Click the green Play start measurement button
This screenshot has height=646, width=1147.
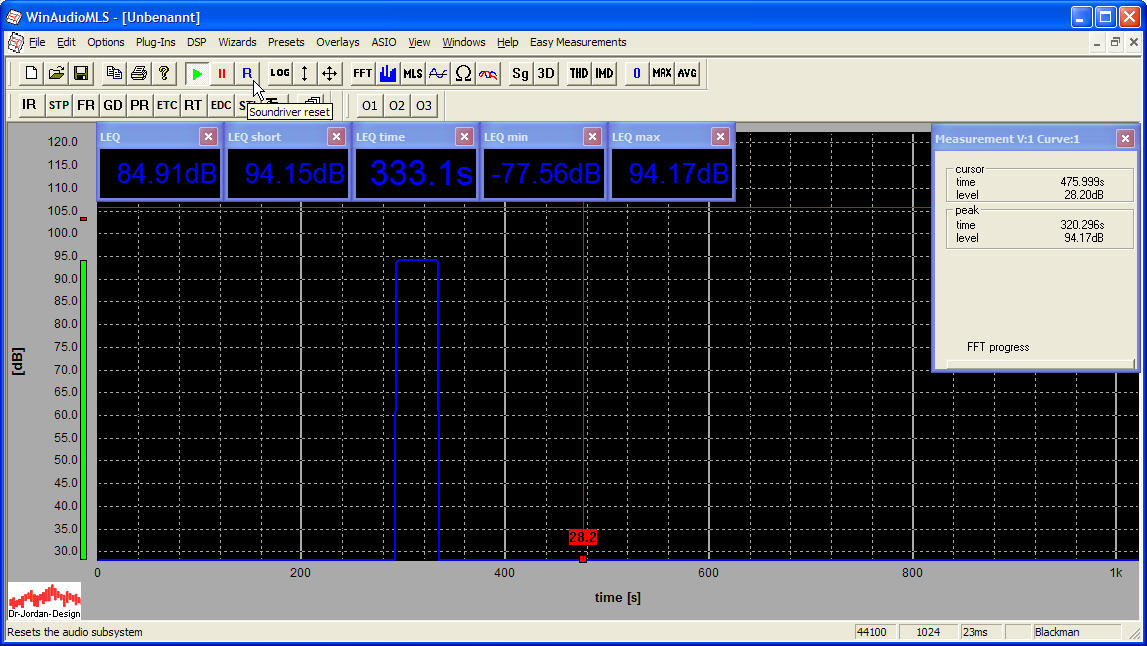(x=197, y=73)
